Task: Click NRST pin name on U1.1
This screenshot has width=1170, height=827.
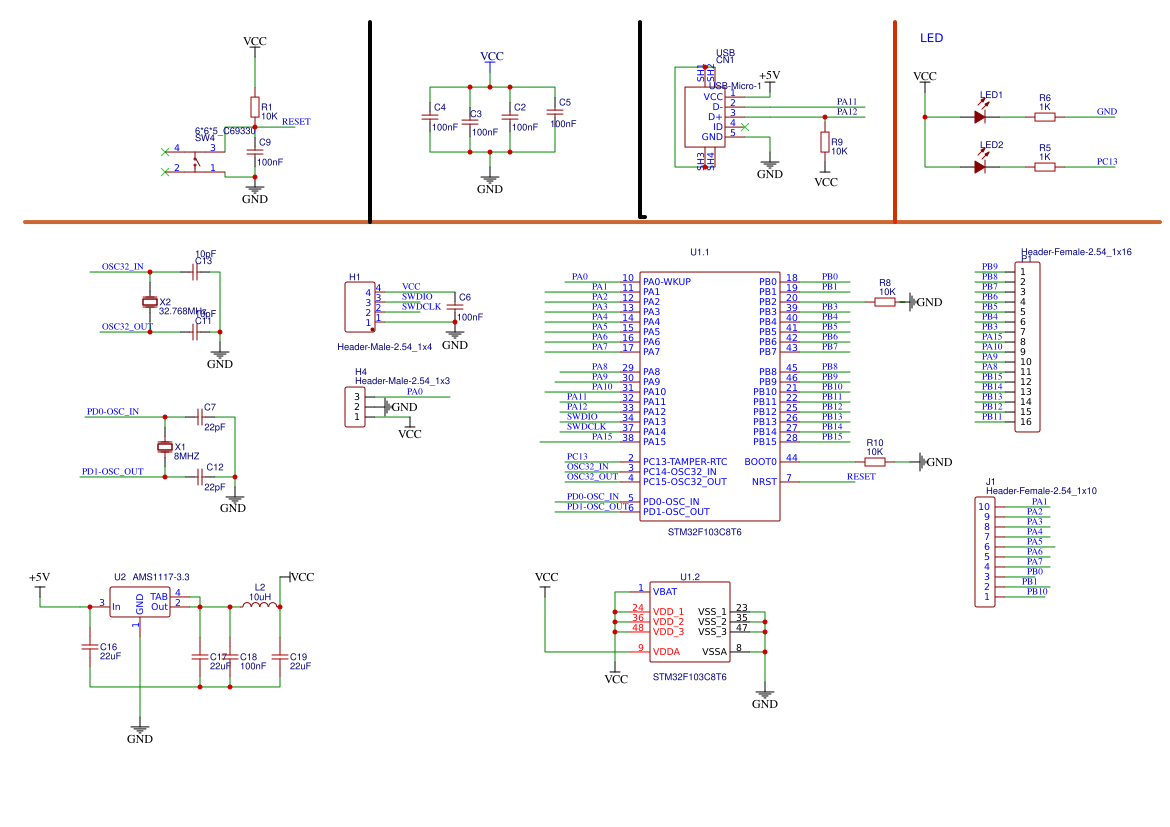Action: coord(764,481)
